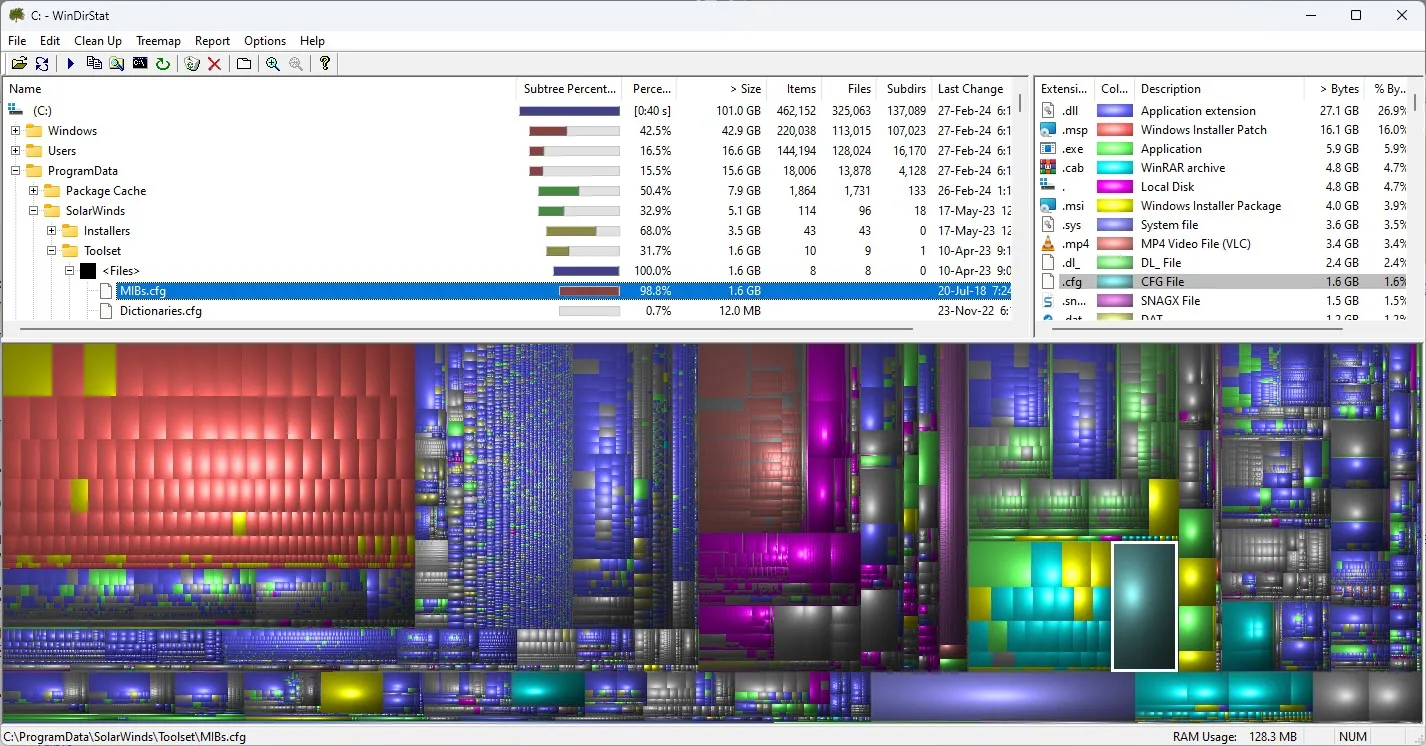This screenshot has width=1426, height=746.
Task: Click the blue play arrow Open Item icon
Action: (71, 64)
